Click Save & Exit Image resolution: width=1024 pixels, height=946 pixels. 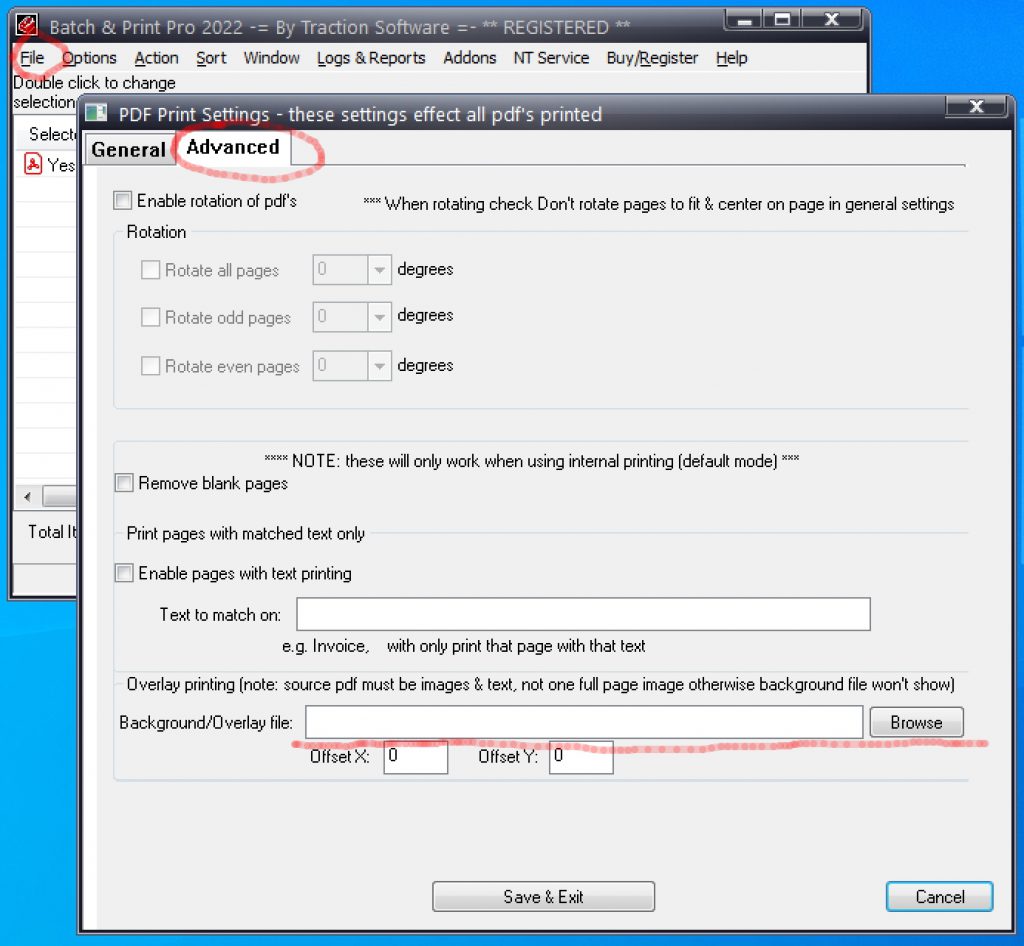(543, 896)
